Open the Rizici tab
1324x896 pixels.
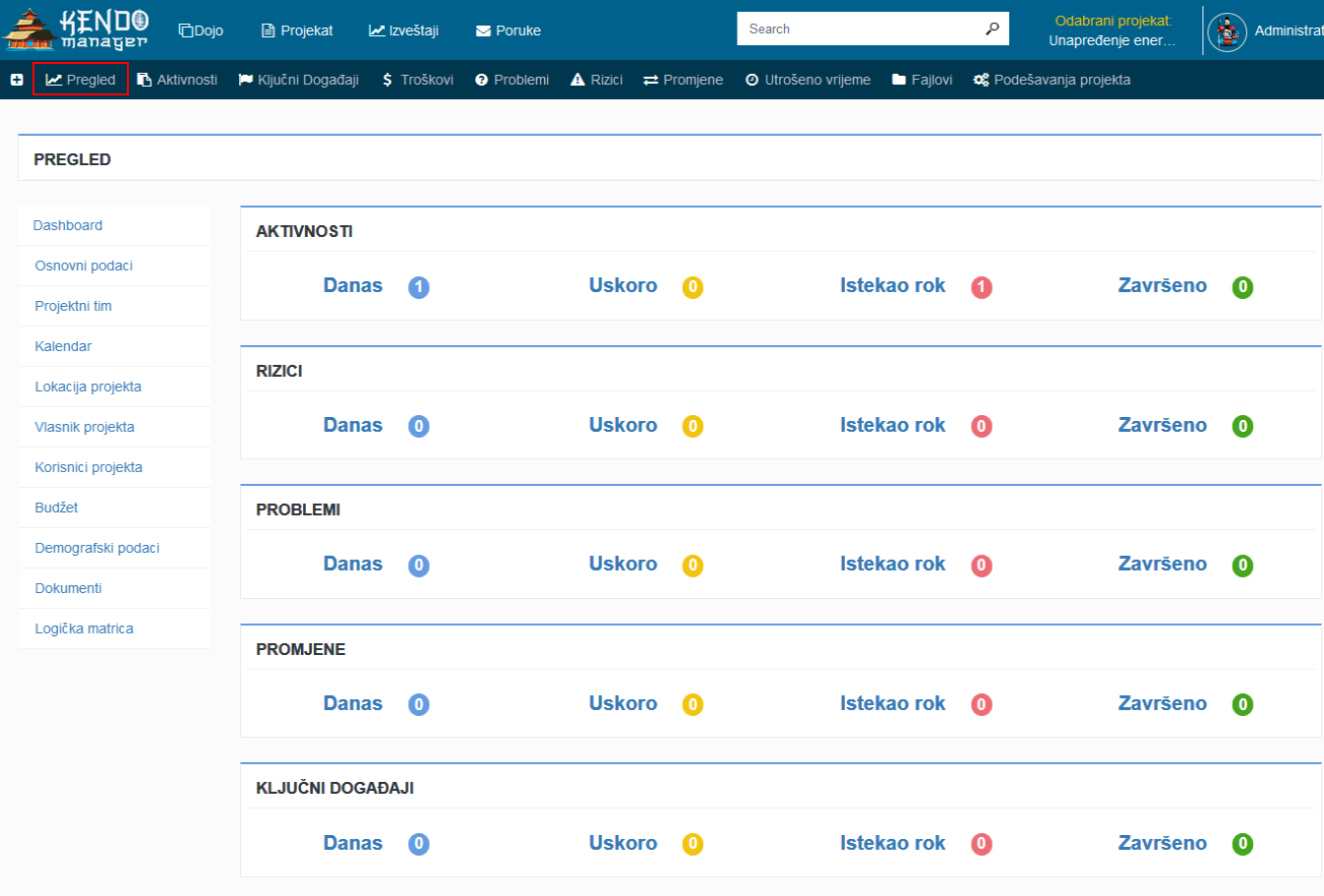pyautogui.click(x=596, y=80)
